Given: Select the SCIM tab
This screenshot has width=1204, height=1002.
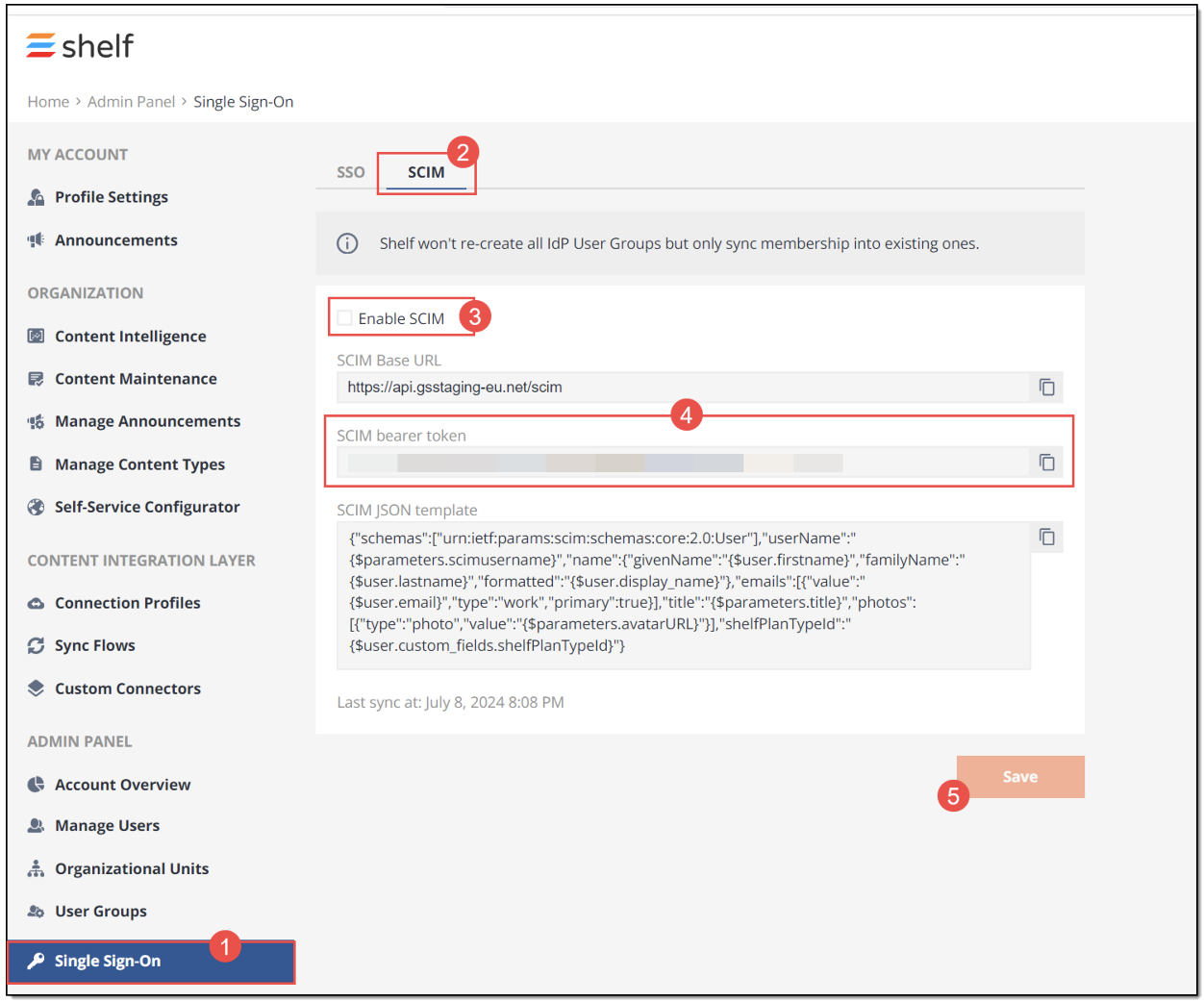Looking at the screenshot, I should pos(426,172).
